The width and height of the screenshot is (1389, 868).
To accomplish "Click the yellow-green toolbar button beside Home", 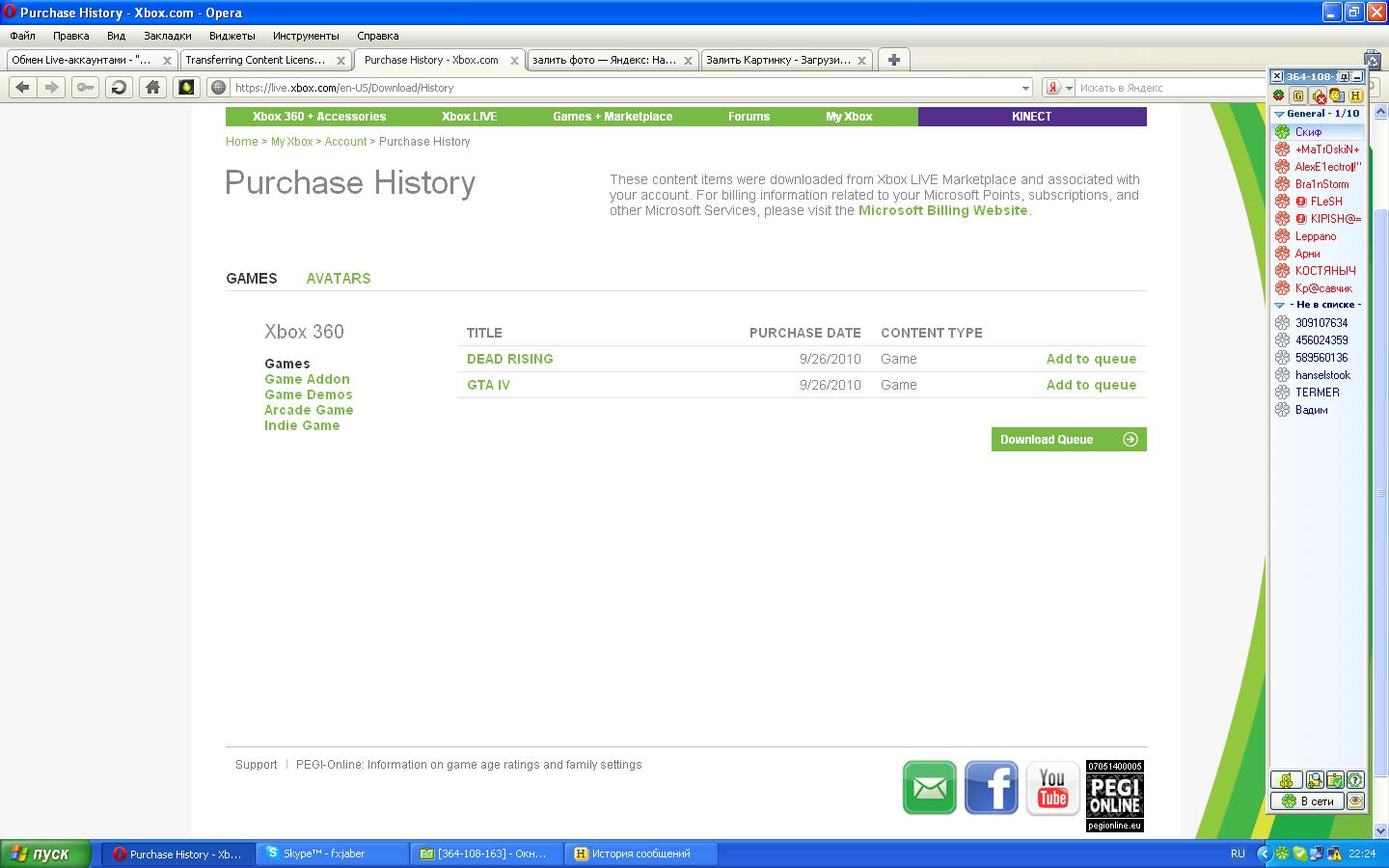I will [186, 87].
